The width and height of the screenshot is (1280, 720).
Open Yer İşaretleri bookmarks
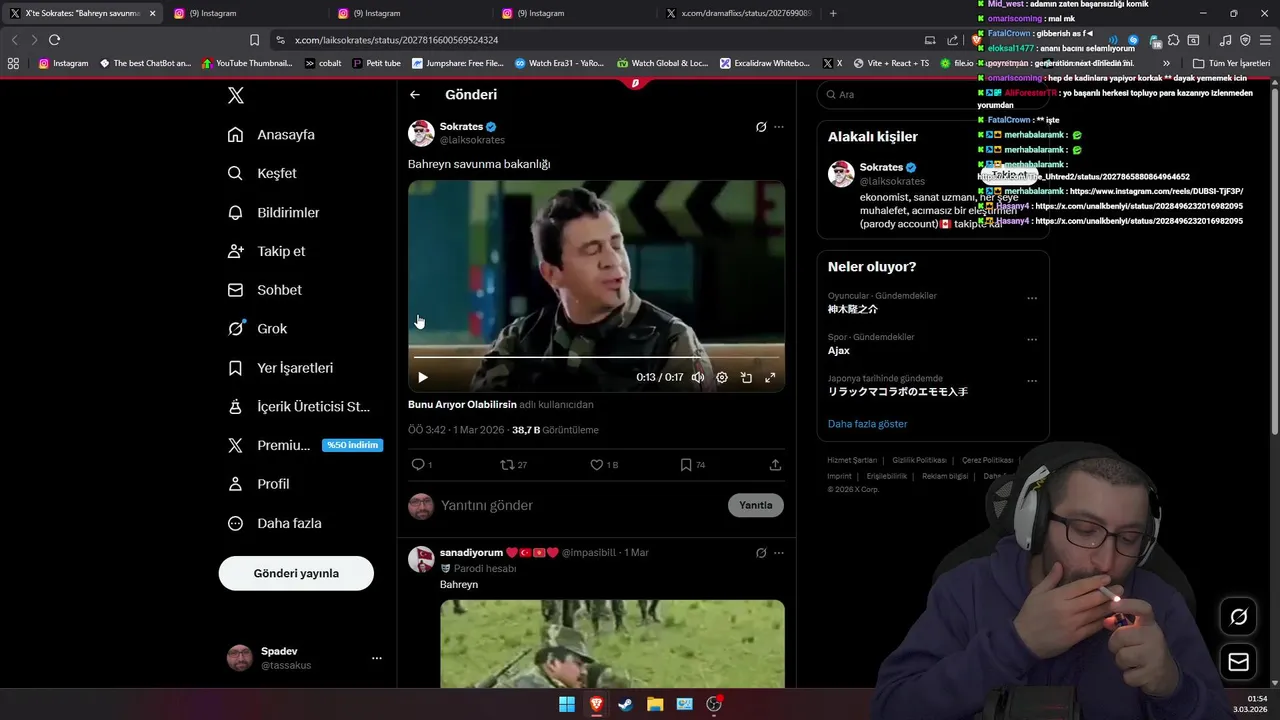(280, 368)
